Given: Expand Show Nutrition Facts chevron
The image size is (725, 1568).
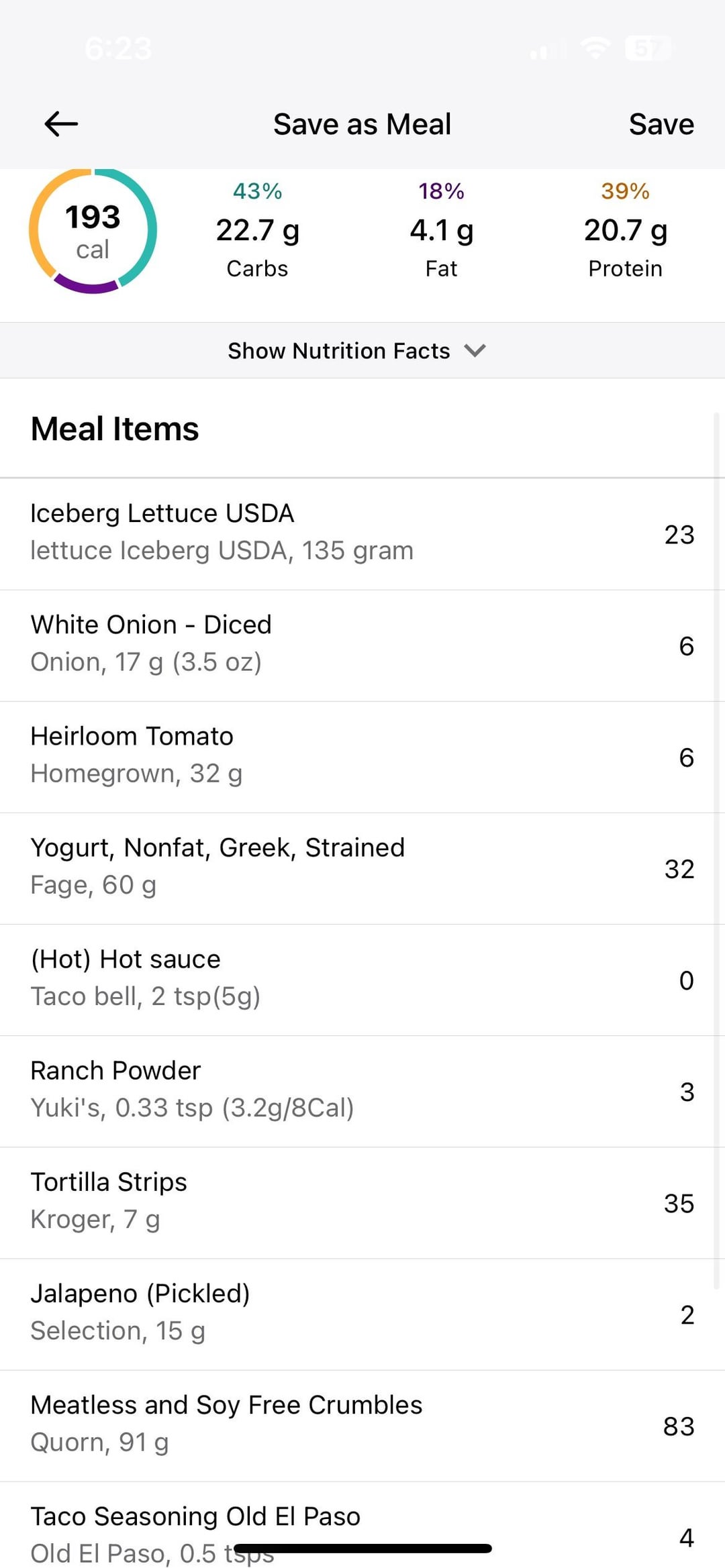Looking at the screenshot, I should click(x=475, y=350).
